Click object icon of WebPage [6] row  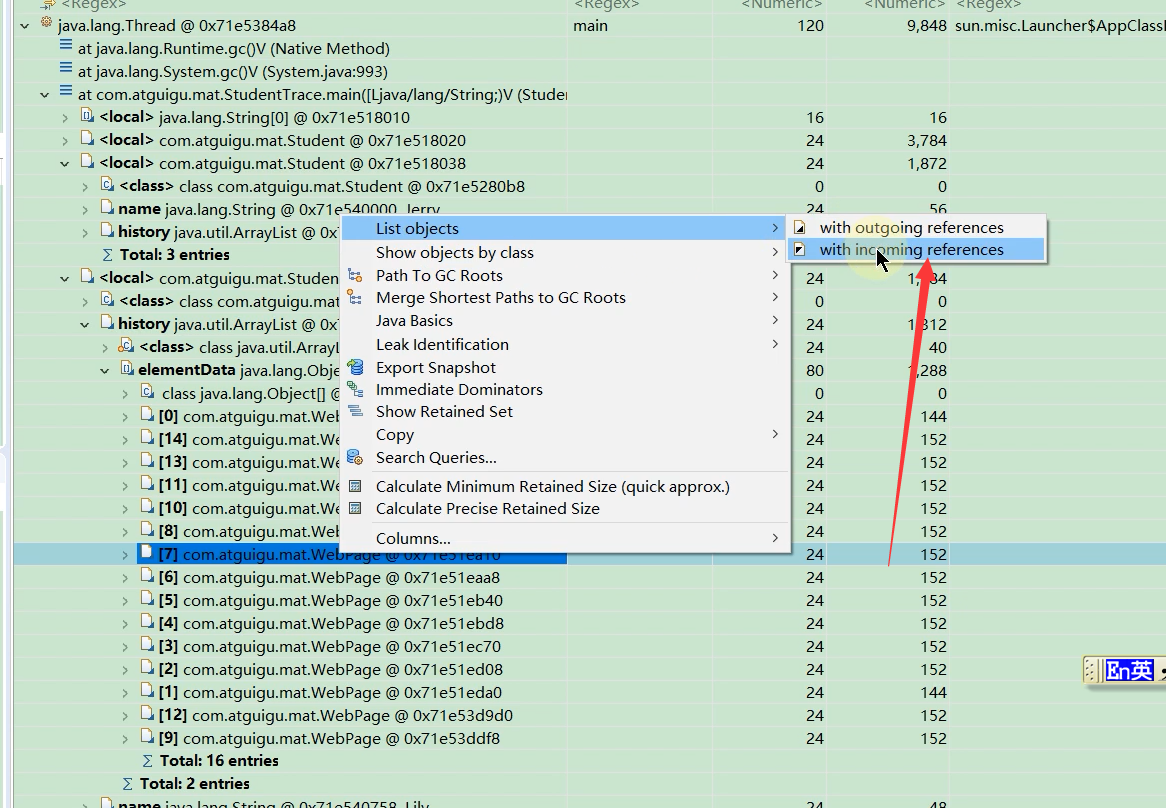(147, 576)
